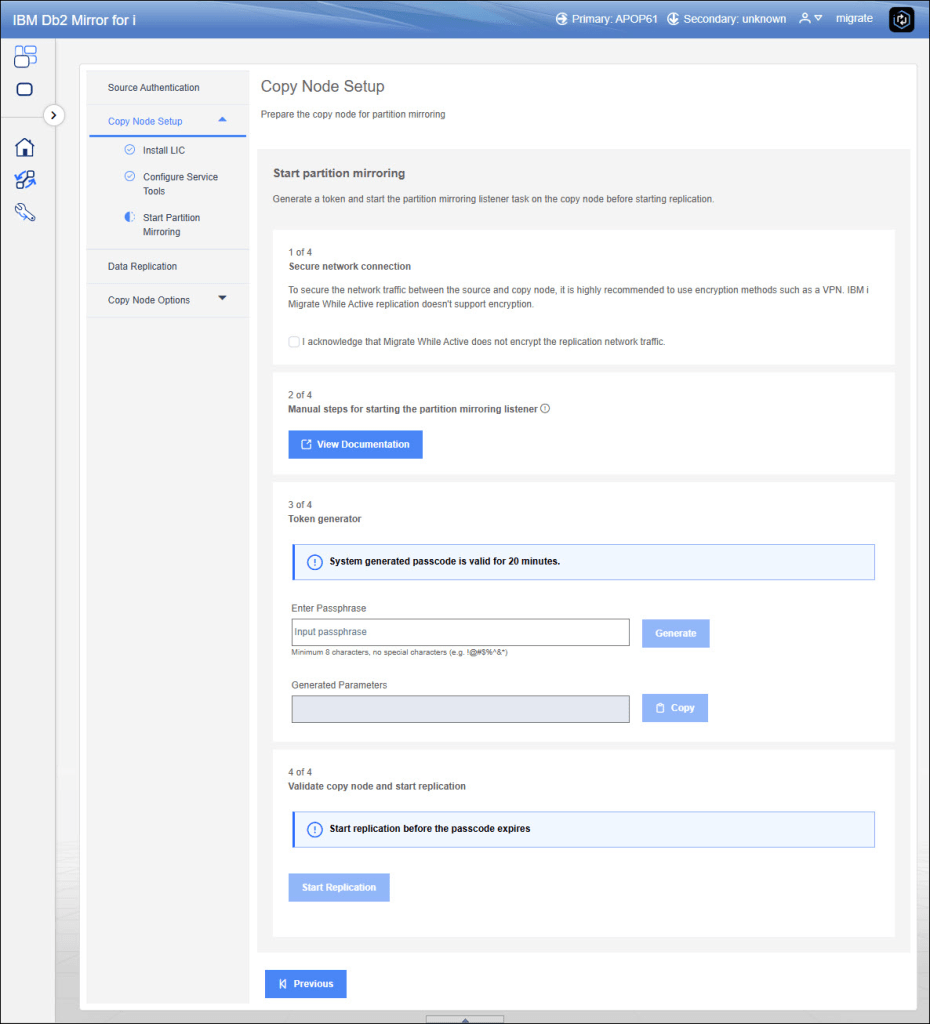Click the Install LIC completed checkmark icon
The image size is (930, 1024).
(129, 150)
